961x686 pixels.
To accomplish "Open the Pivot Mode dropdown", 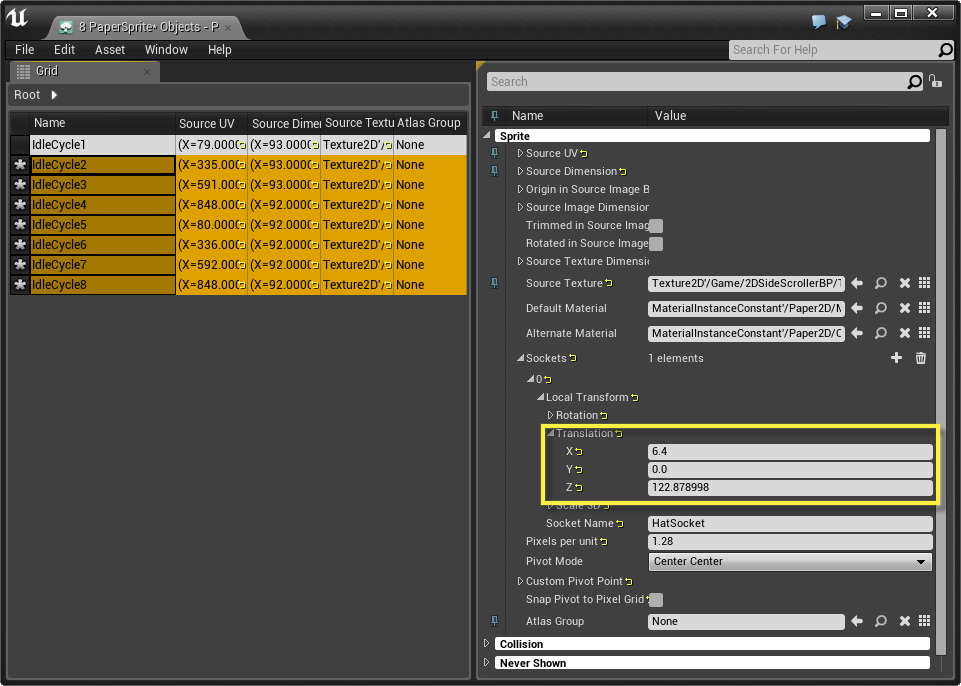I will tap(790, 562).
